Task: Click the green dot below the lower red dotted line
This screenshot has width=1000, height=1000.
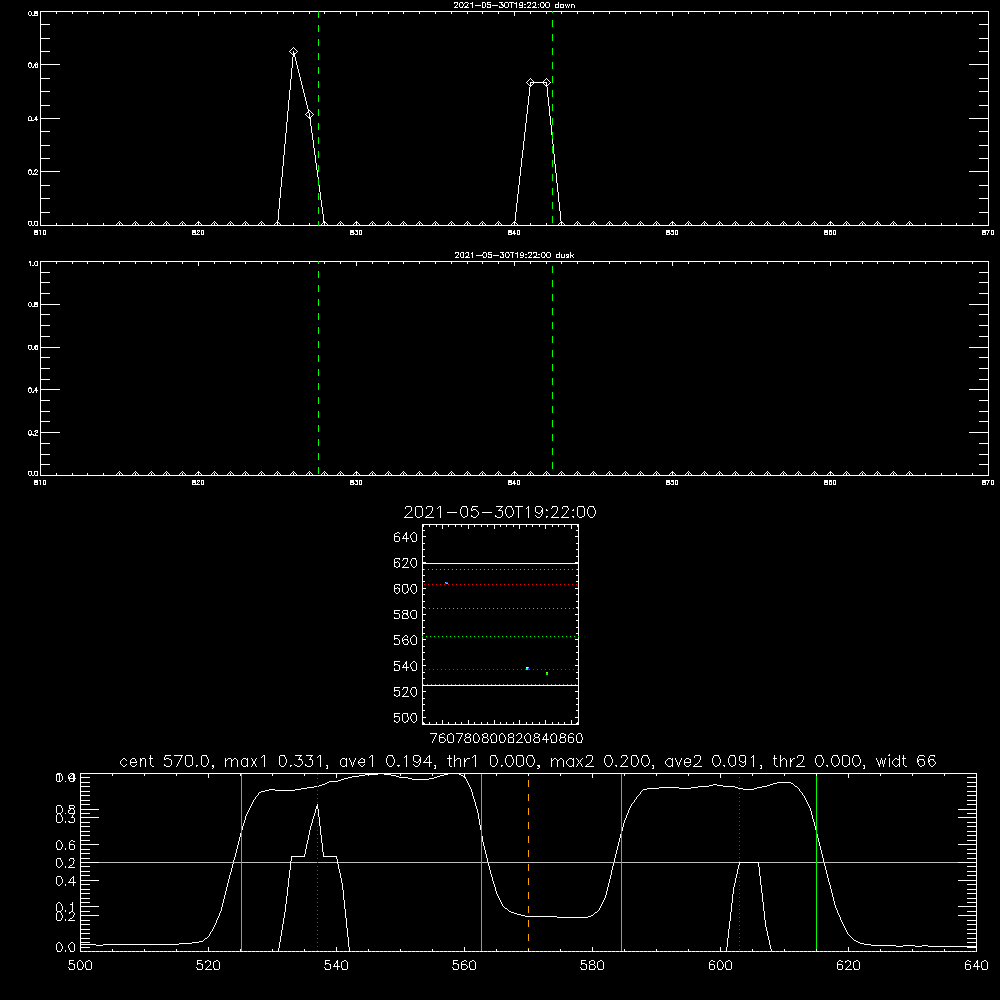Action: [x=547, y=673]
